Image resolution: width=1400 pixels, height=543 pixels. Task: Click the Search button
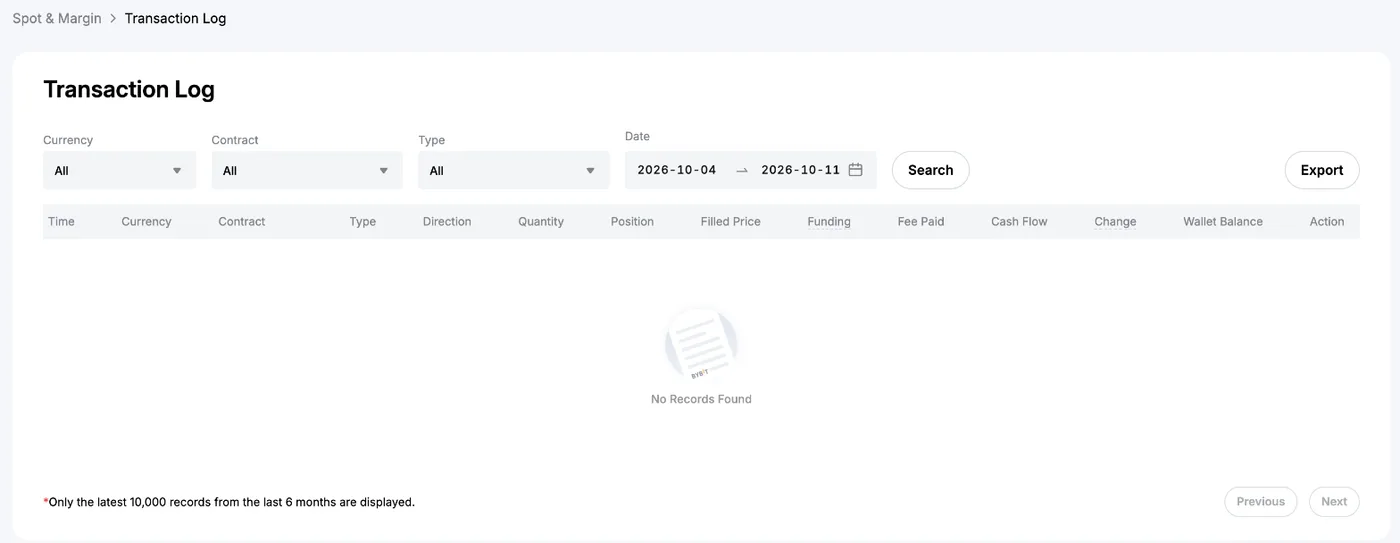[930, 170]
